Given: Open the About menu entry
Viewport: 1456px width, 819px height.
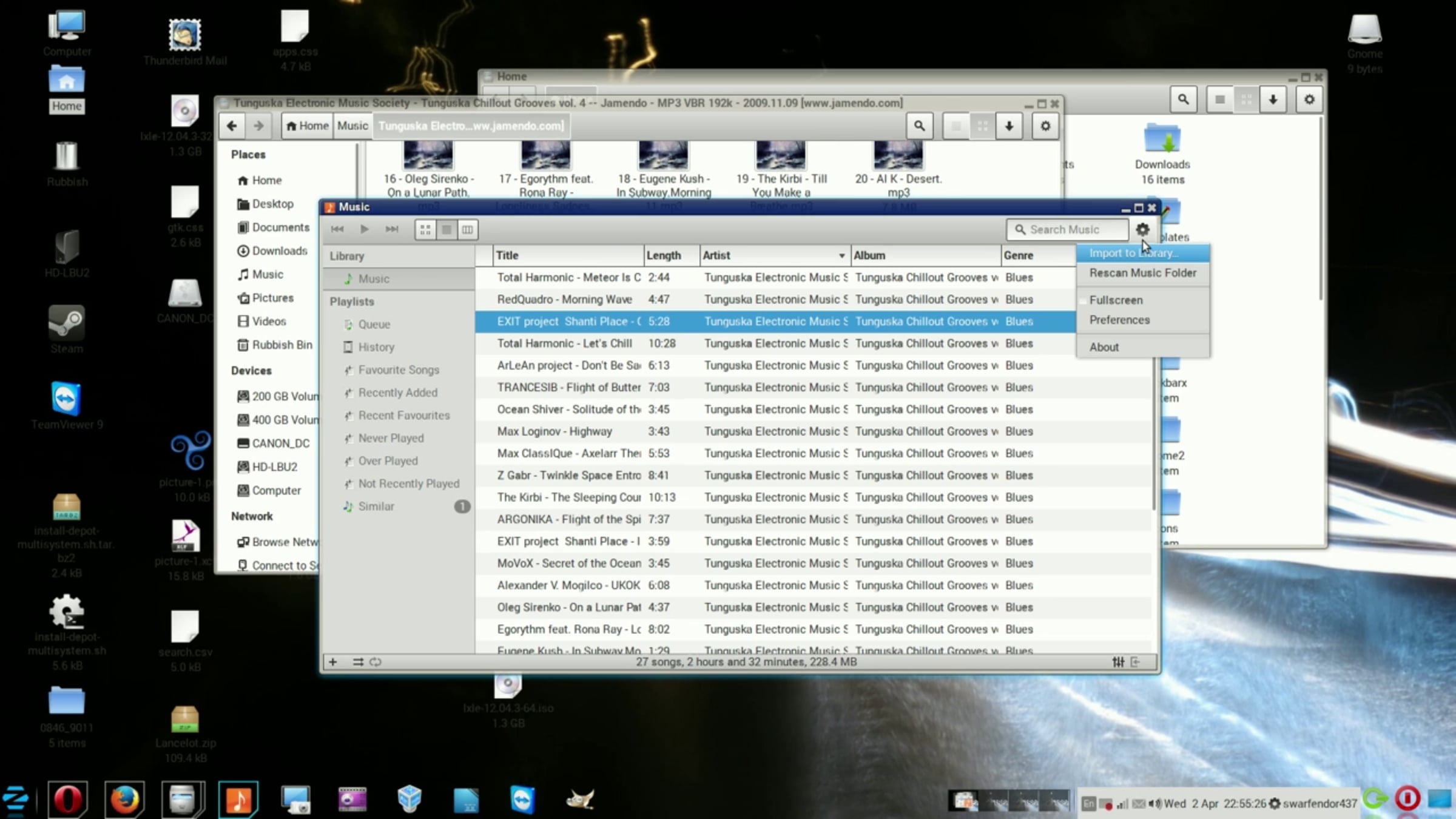Looking at the screenshot, I should [x=1143, y=347].
